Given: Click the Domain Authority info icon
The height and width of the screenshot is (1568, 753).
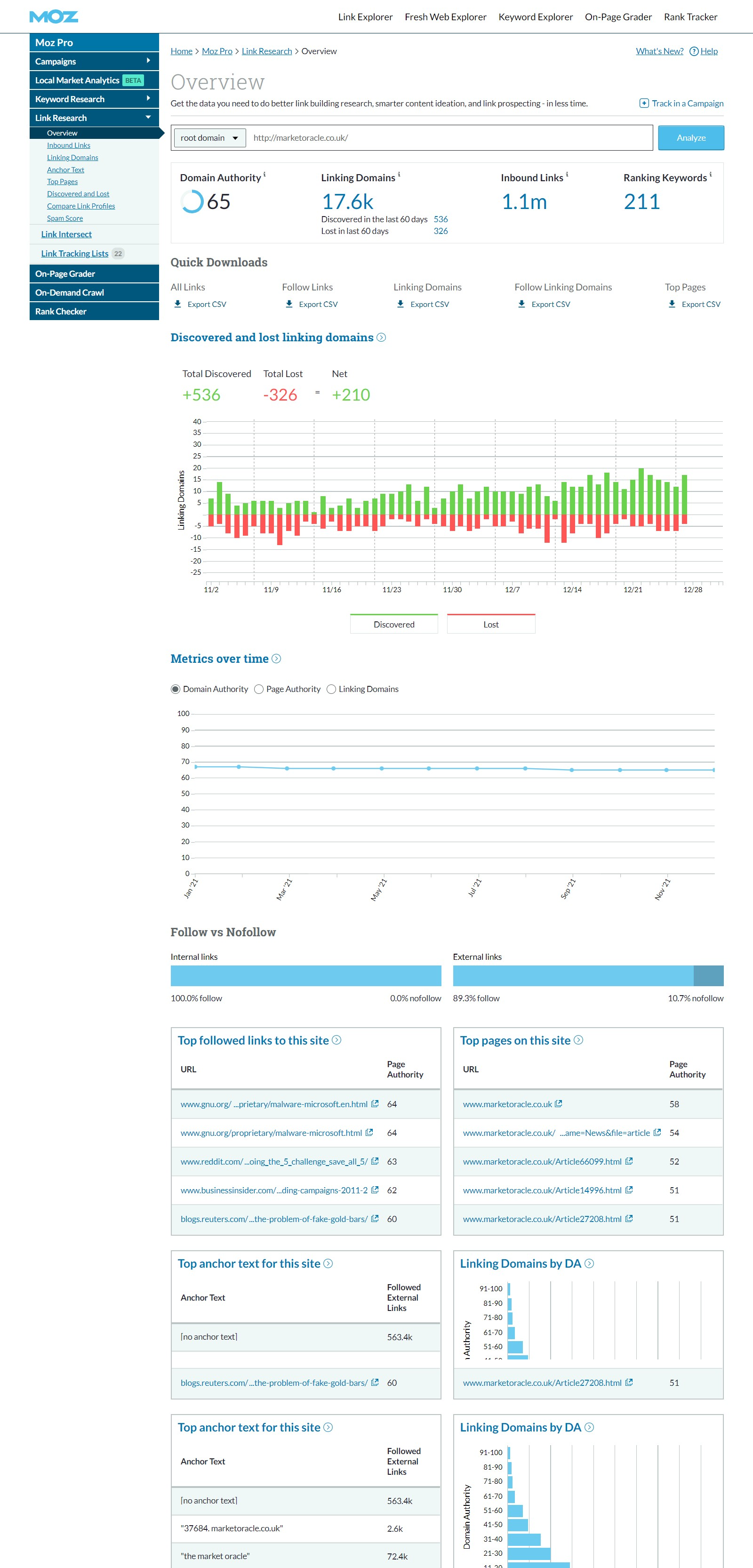Looking at the screenshot, I should pos(264,175).
